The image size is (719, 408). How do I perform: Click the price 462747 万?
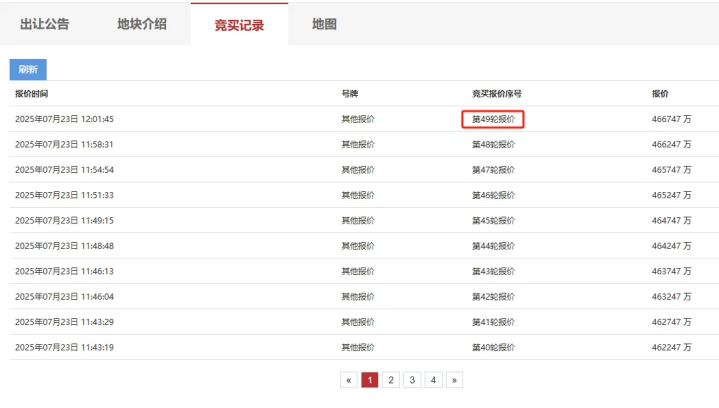coord(671,322)
